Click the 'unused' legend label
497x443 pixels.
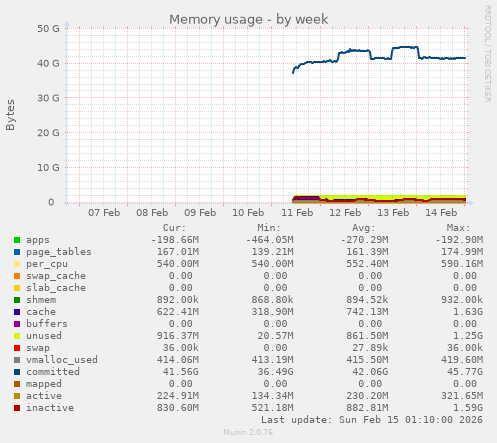[x=44, y=336]
